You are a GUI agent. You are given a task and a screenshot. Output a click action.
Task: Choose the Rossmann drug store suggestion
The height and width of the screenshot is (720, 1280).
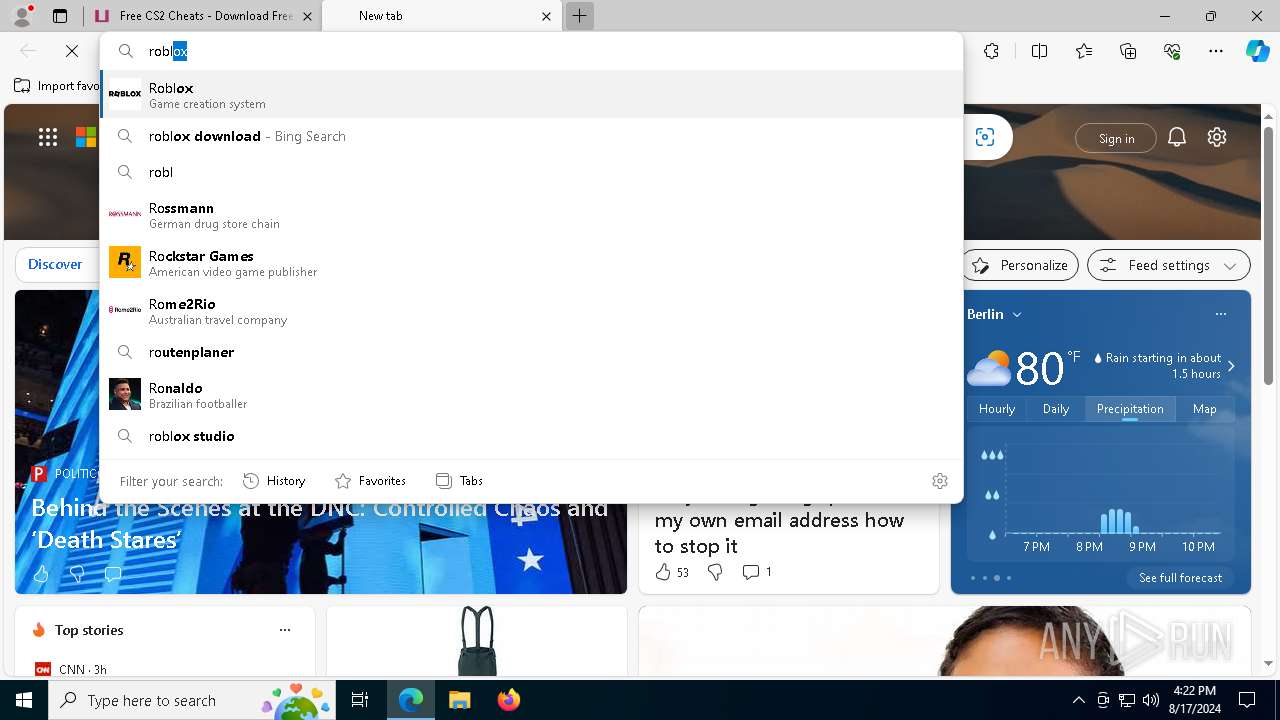tap(531, 214)
